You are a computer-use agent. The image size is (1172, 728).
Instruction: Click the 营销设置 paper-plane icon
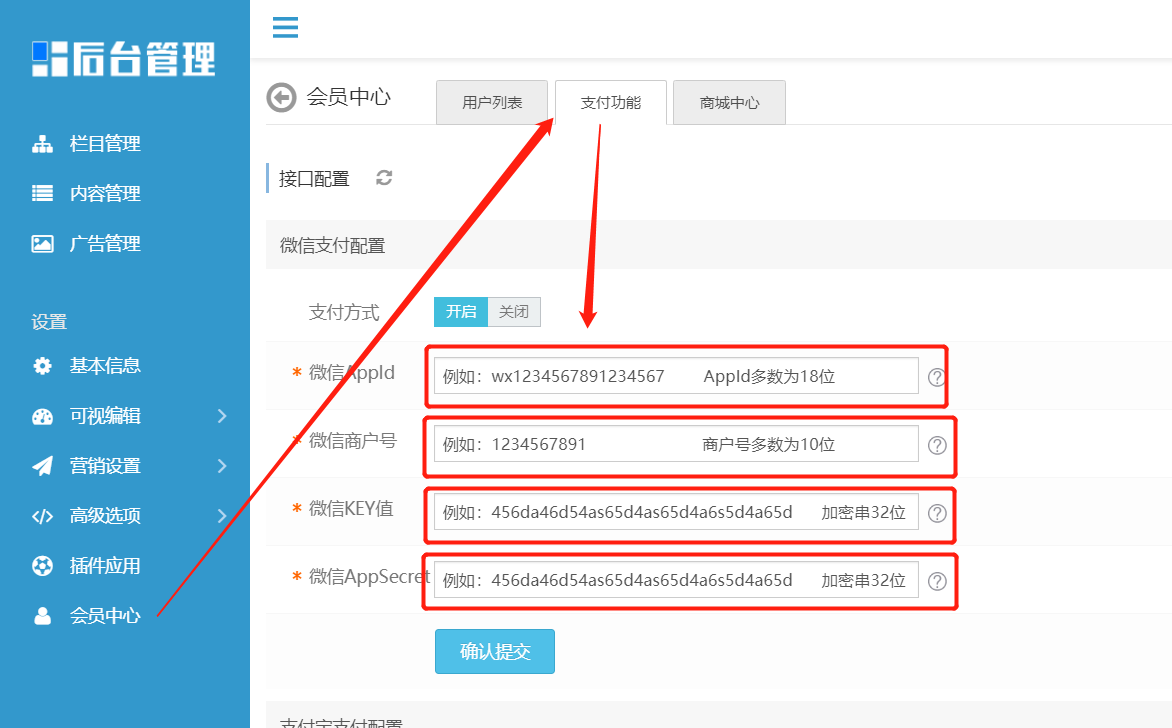42,465
